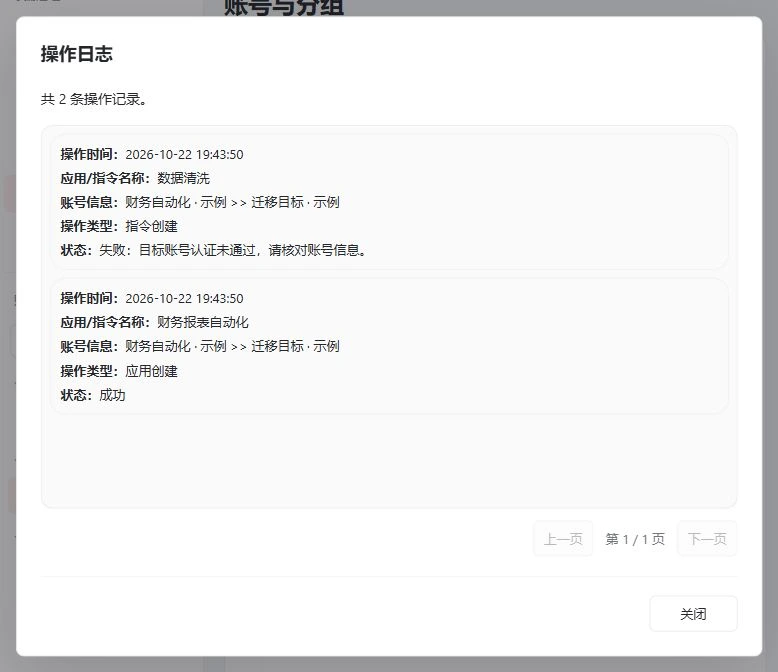Select the app name 财务报表自动化

(x=203, y=322)
